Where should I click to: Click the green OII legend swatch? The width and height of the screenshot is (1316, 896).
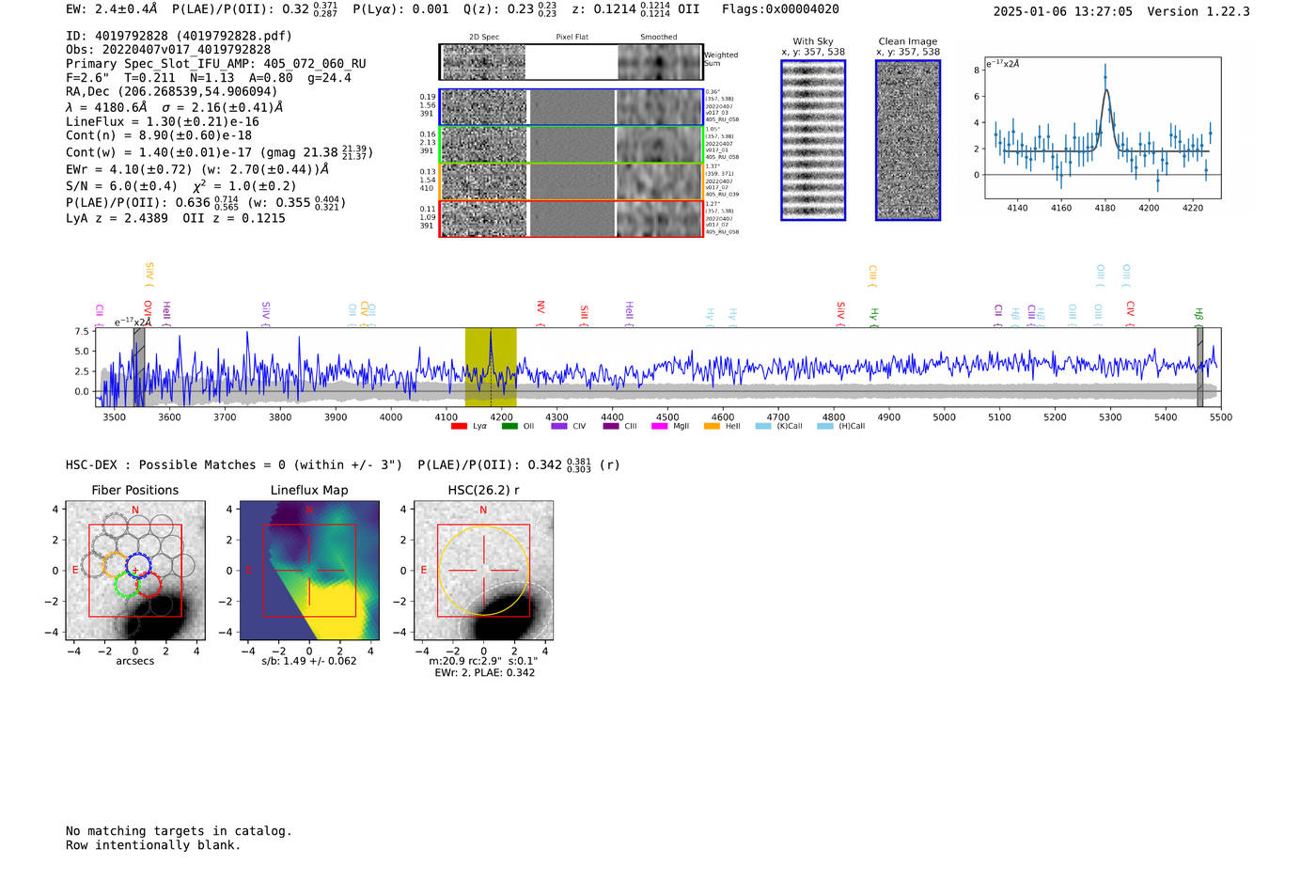tap(509, 427)
